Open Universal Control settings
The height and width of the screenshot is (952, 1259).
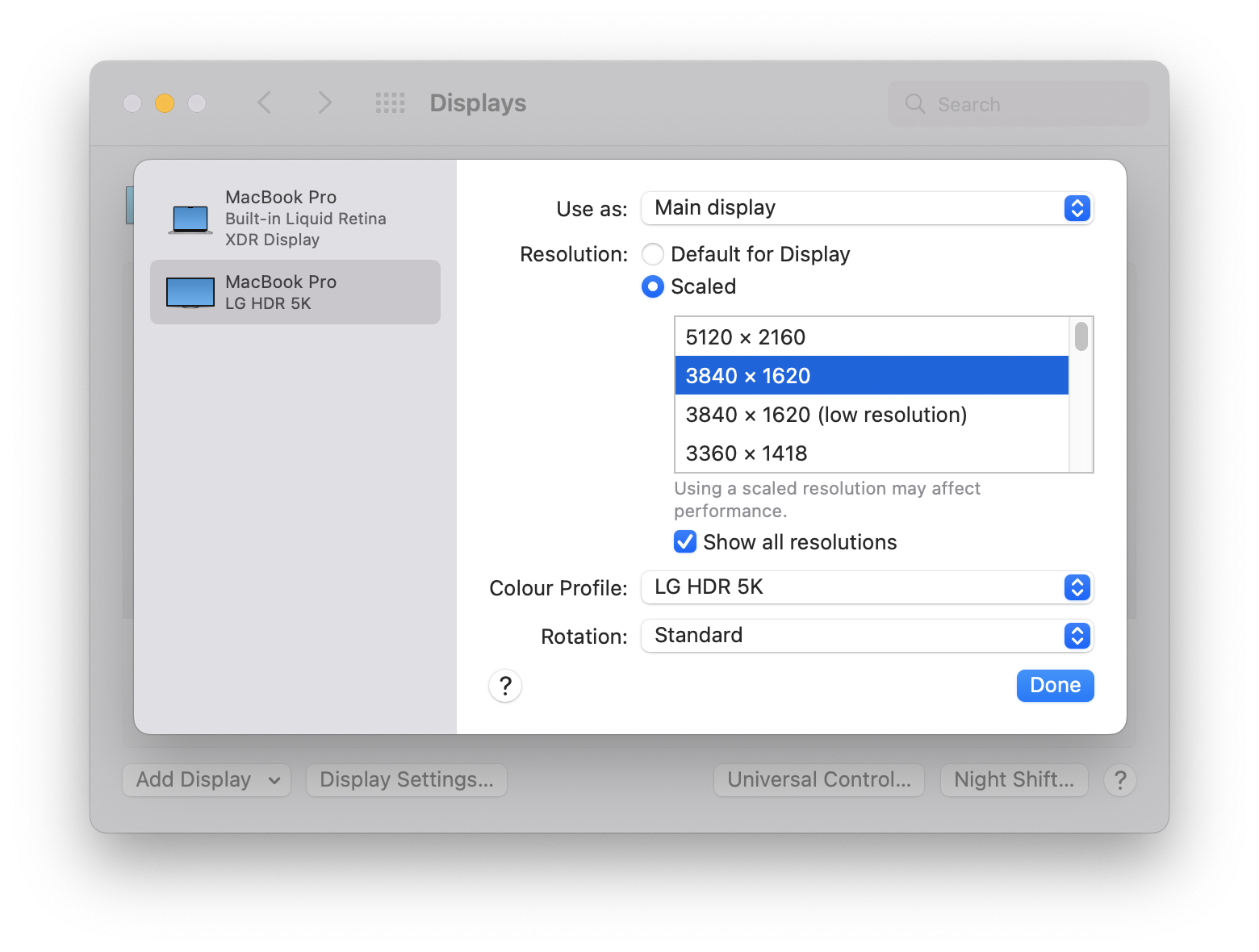click(x=819, y=780)
